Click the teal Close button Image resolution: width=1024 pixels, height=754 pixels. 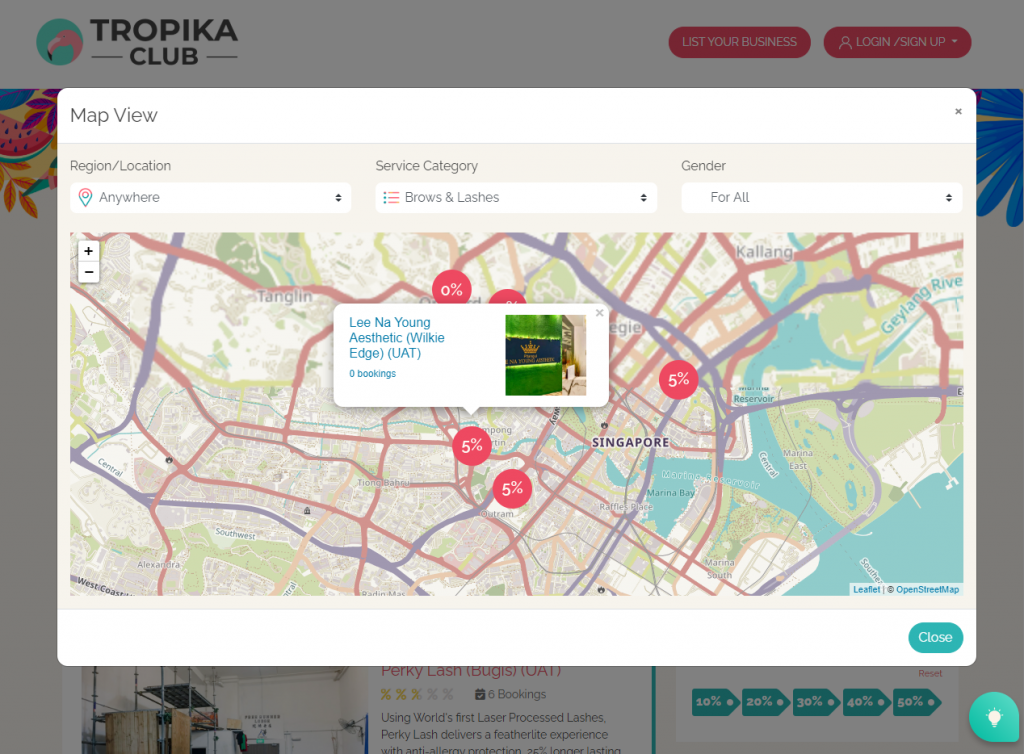[x=935, y=637]
